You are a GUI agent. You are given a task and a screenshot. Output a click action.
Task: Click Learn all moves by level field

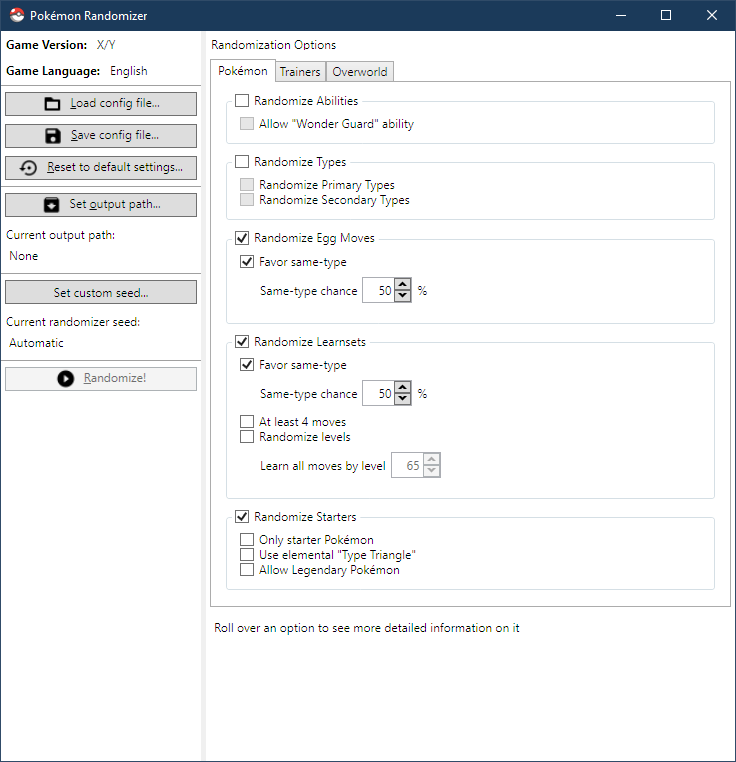coord(408,465)
